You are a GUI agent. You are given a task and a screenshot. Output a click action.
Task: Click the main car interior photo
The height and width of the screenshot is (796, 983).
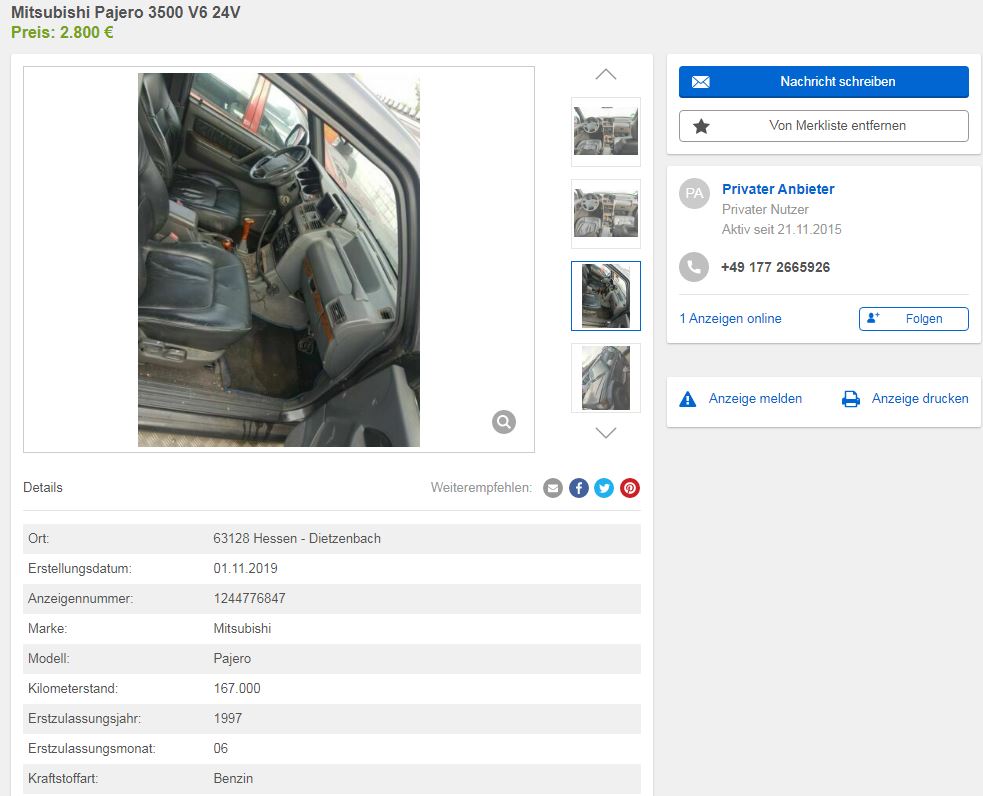[278, 259]
